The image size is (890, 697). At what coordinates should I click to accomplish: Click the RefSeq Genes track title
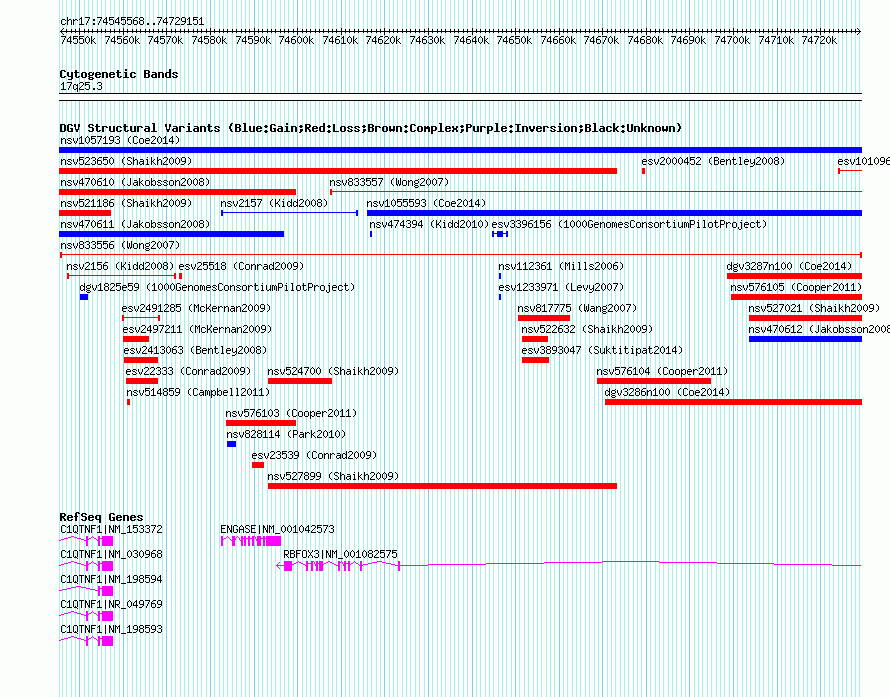tap(101, 517)
